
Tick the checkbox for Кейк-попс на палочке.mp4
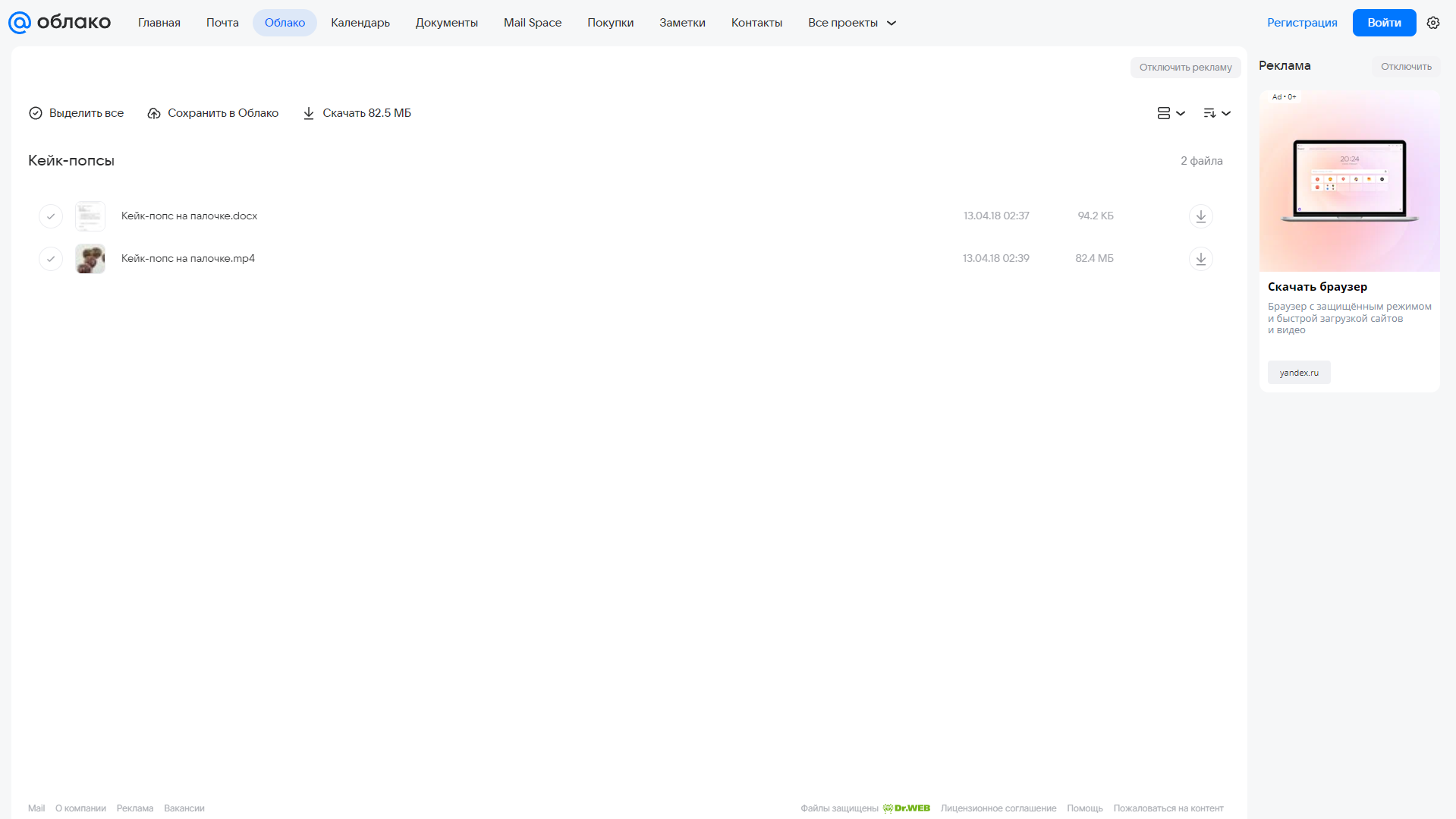[51, 259]
